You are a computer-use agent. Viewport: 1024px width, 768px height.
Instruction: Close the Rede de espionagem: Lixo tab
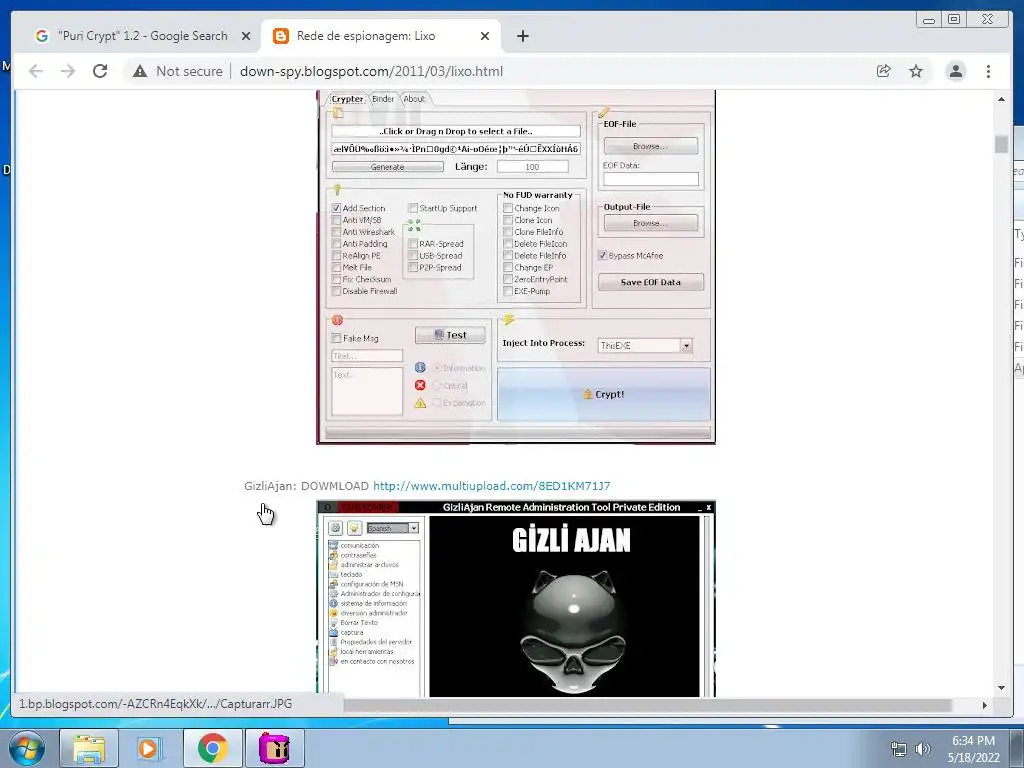coord(485,36)
